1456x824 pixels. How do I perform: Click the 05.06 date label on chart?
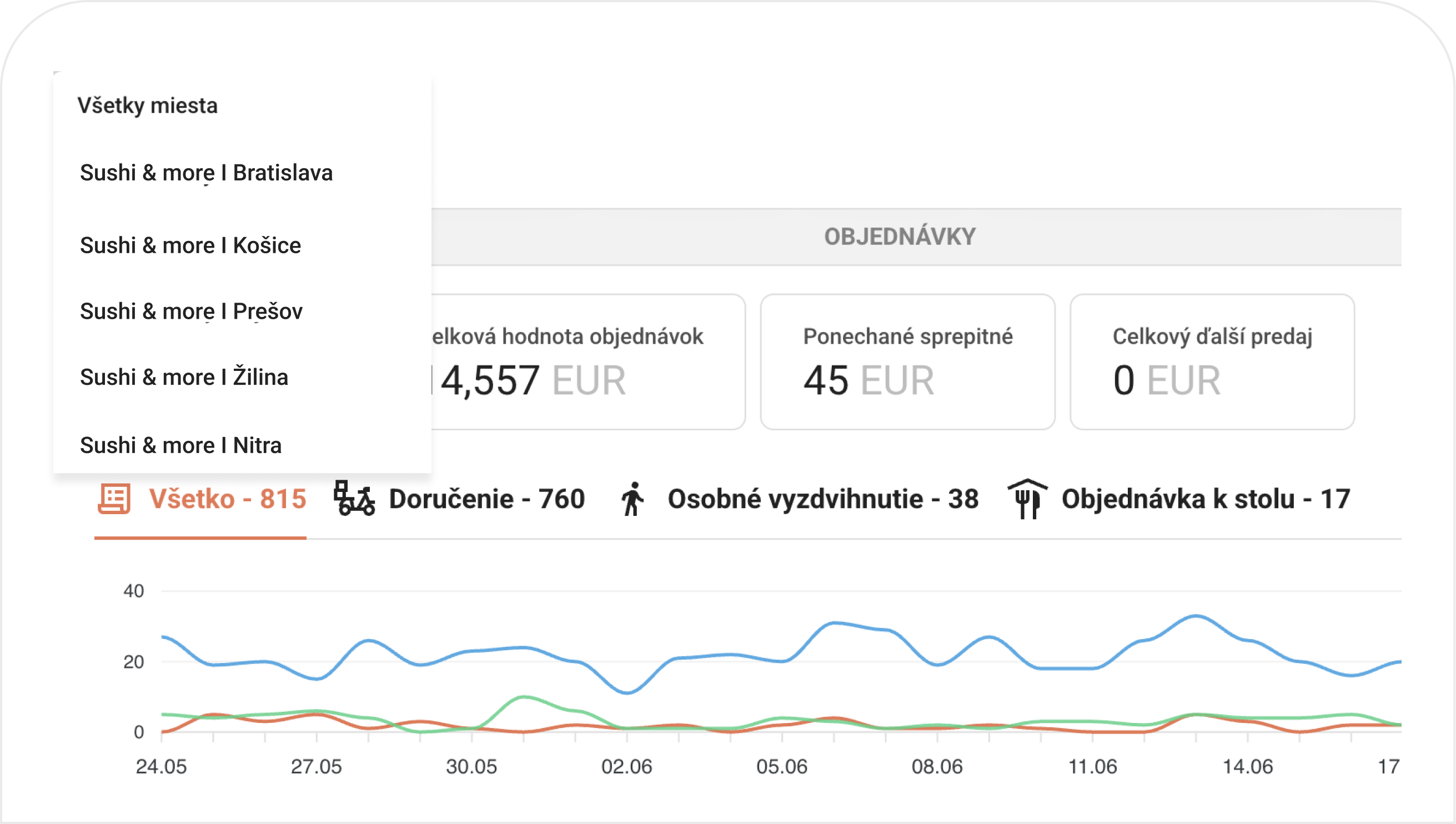pyautogui.click(x=782, y=767)
